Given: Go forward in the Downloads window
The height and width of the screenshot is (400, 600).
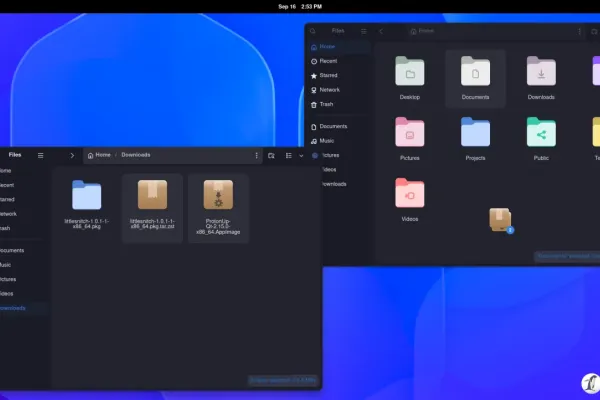Looking at the screenshot, I should [72, 155].
